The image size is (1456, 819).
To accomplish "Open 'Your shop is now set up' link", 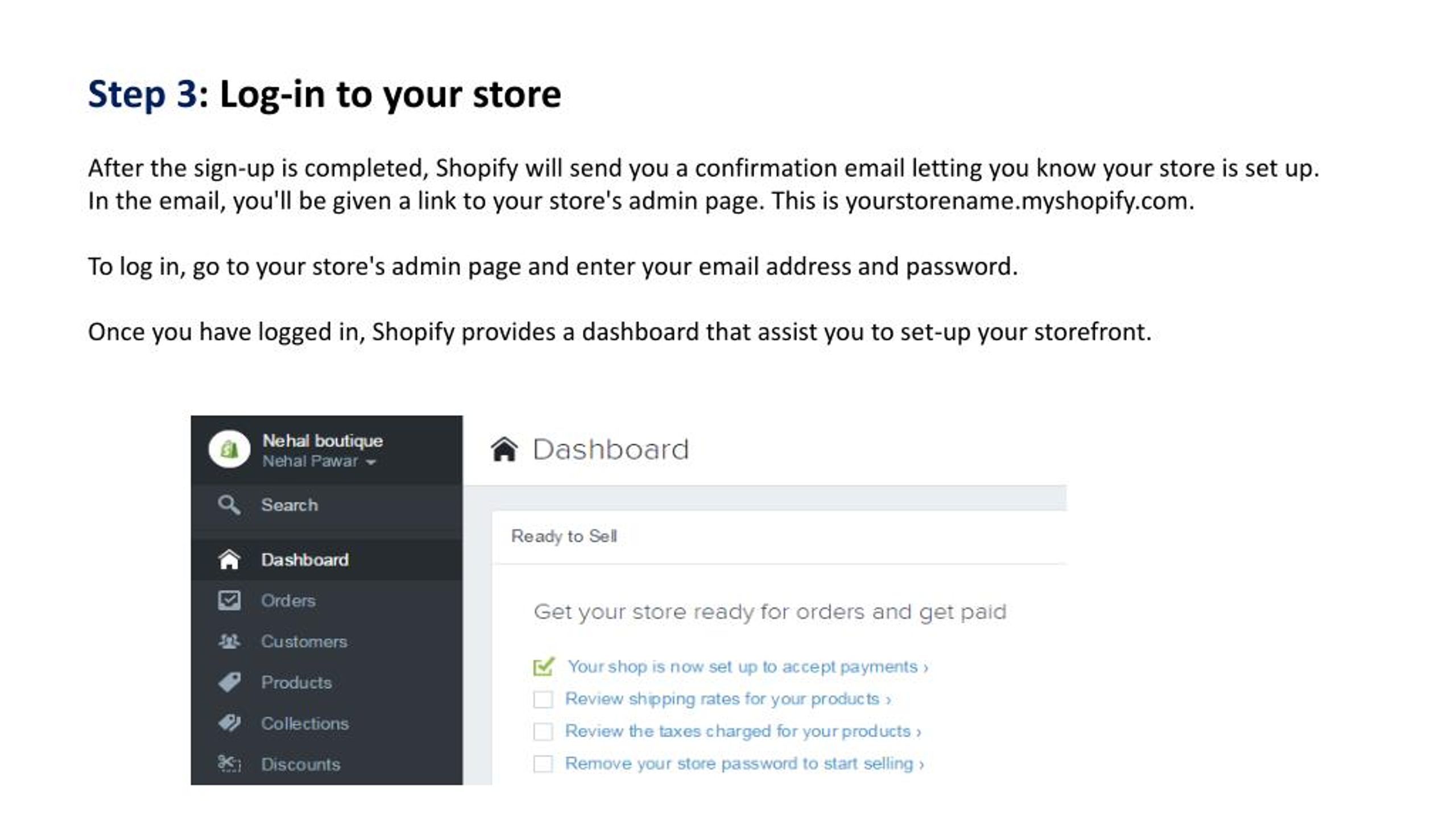I will pyautogui.click(x=748, y=667).
